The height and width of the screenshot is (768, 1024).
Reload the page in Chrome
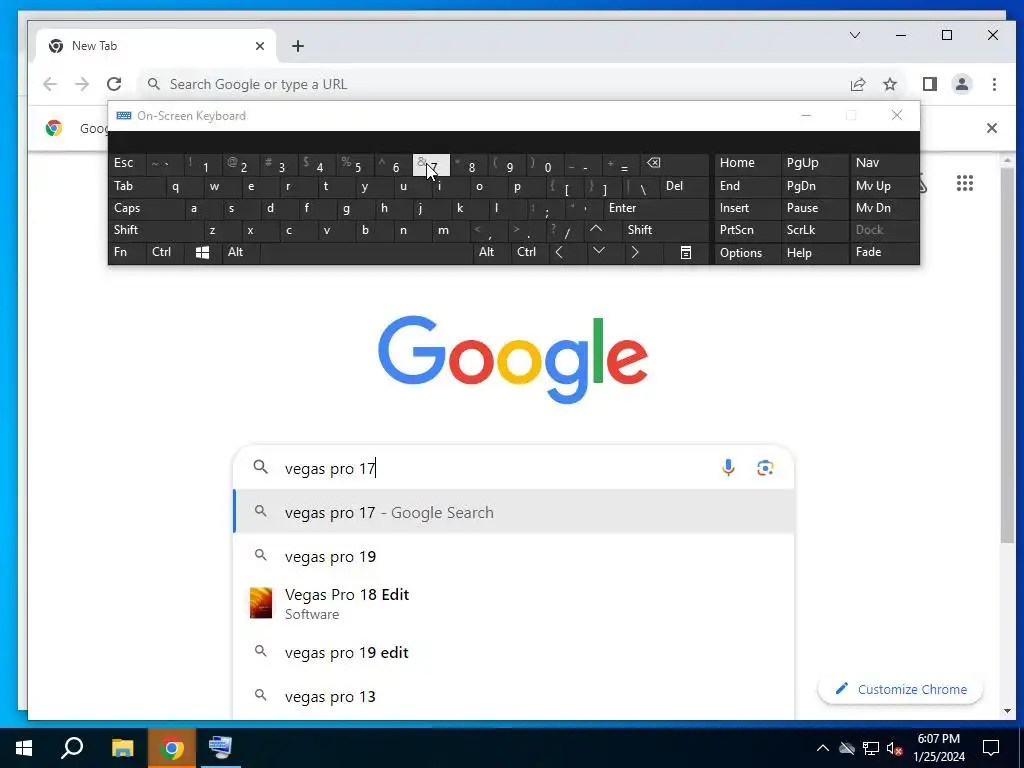pyautogui.click(x=114, y=84)
